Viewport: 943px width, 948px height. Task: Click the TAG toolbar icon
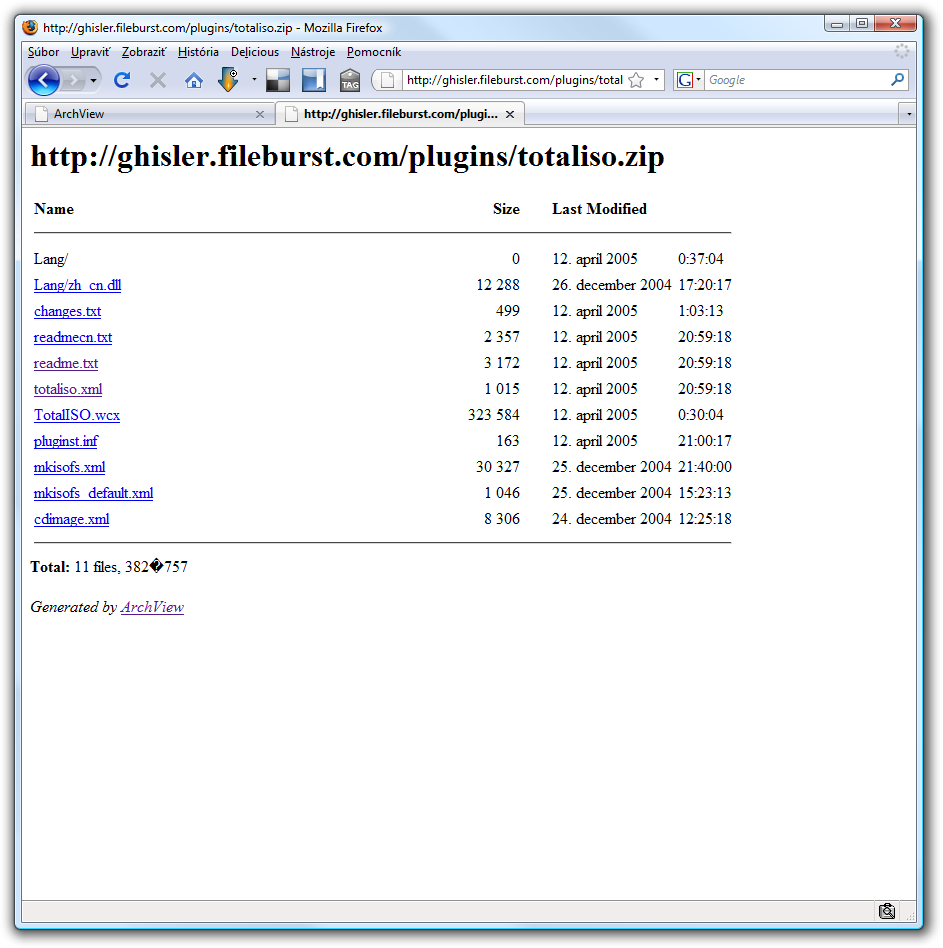(x=350, y=80)
